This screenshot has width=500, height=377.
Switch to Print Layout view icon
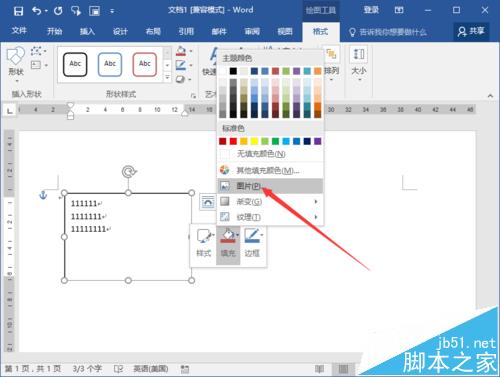[x=343, y=369]
